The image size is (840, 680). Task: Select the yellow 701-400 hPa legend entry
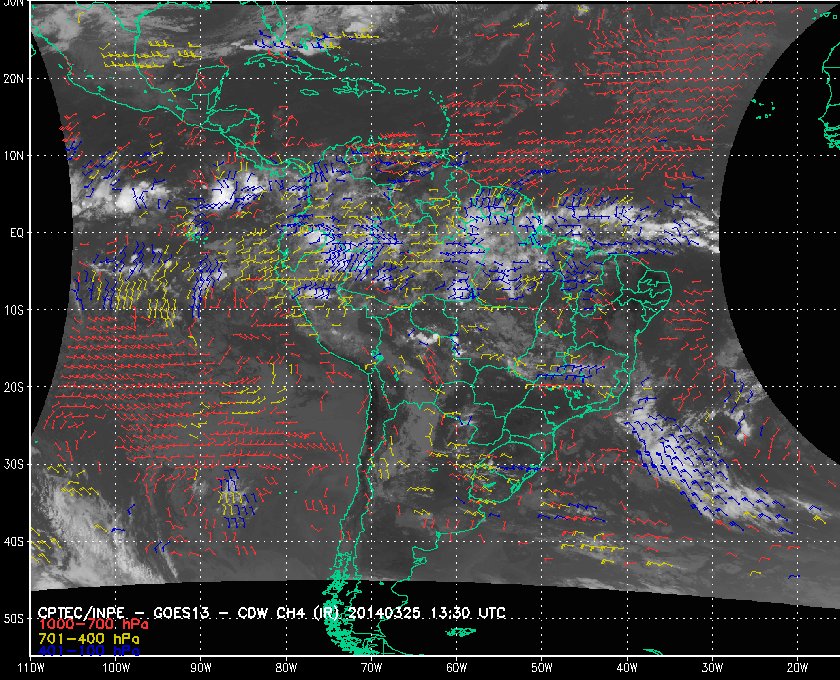pos(88,639)
